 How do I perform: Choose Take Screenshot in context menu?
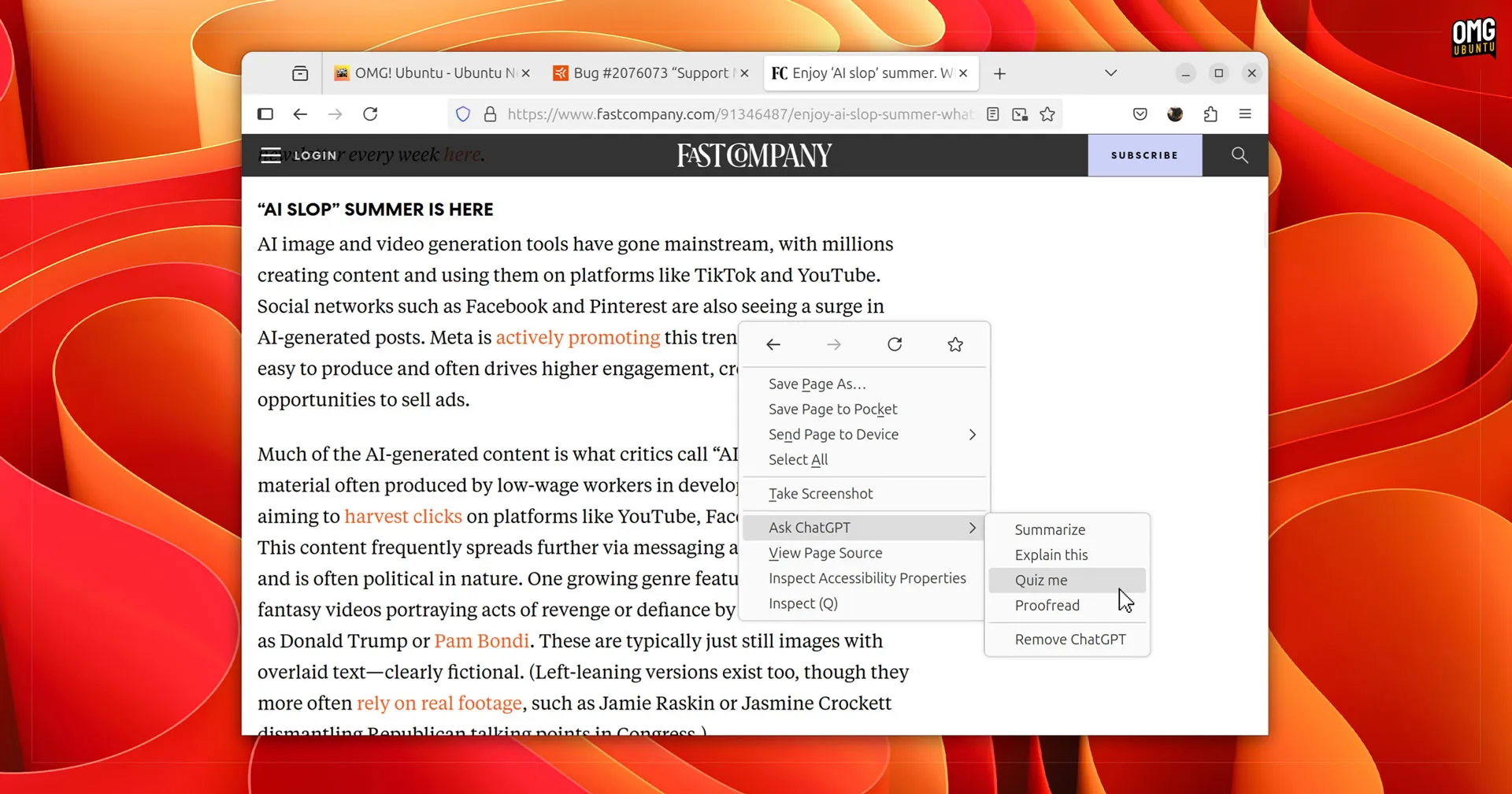pyautogui.click(x=821, y=494)
